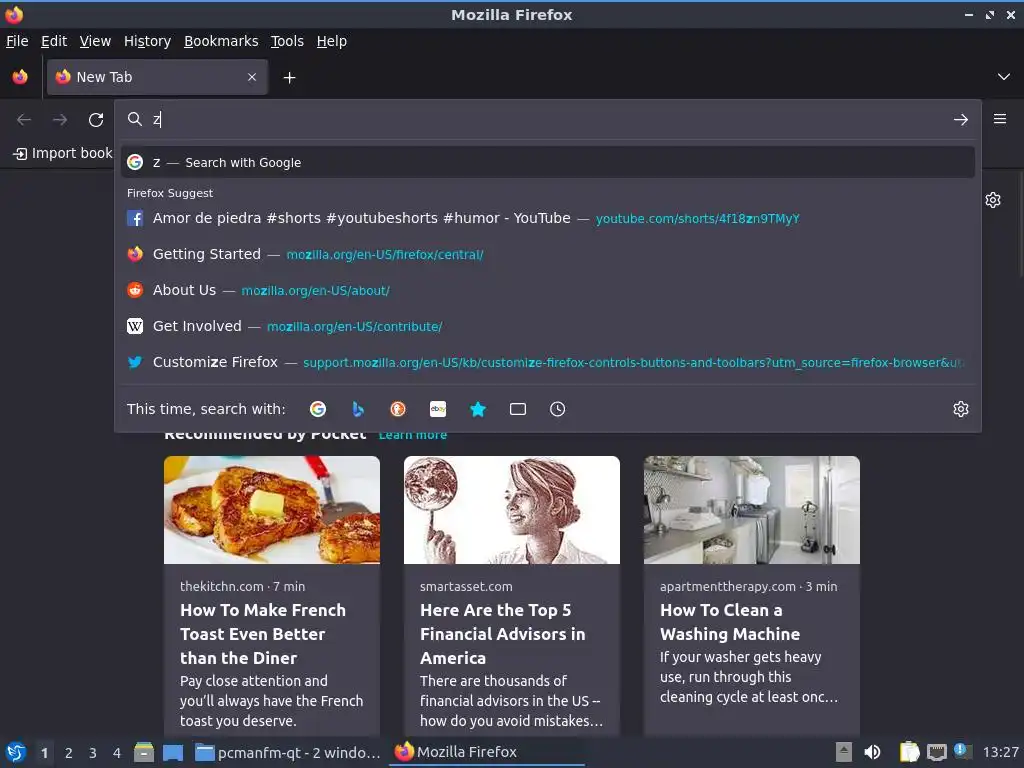Open the Bookmarks menu
Screen dimensions: 1024x768
(221, 41)
